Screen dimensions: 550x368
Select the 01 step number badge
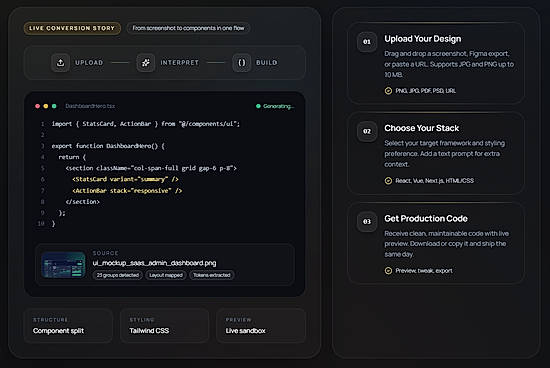click(367, 42)
